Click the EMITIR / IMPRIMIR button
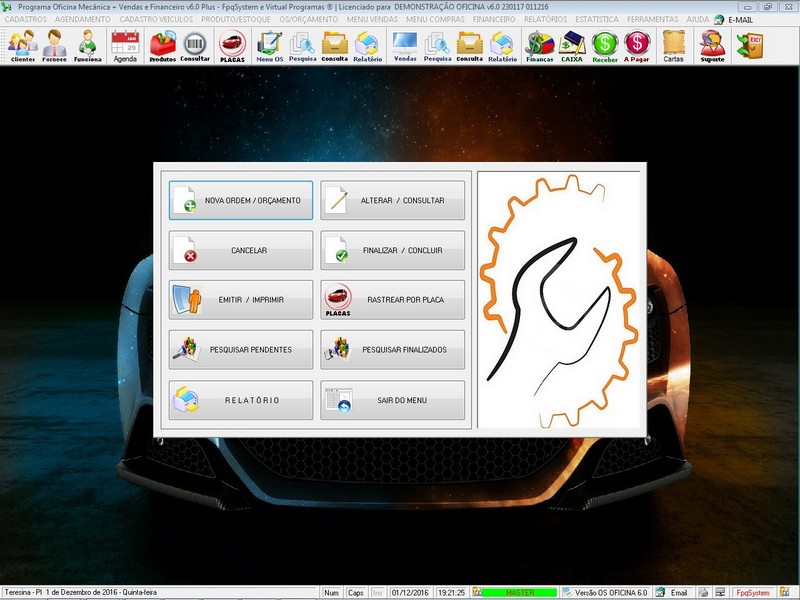 [x=241, y=300]
